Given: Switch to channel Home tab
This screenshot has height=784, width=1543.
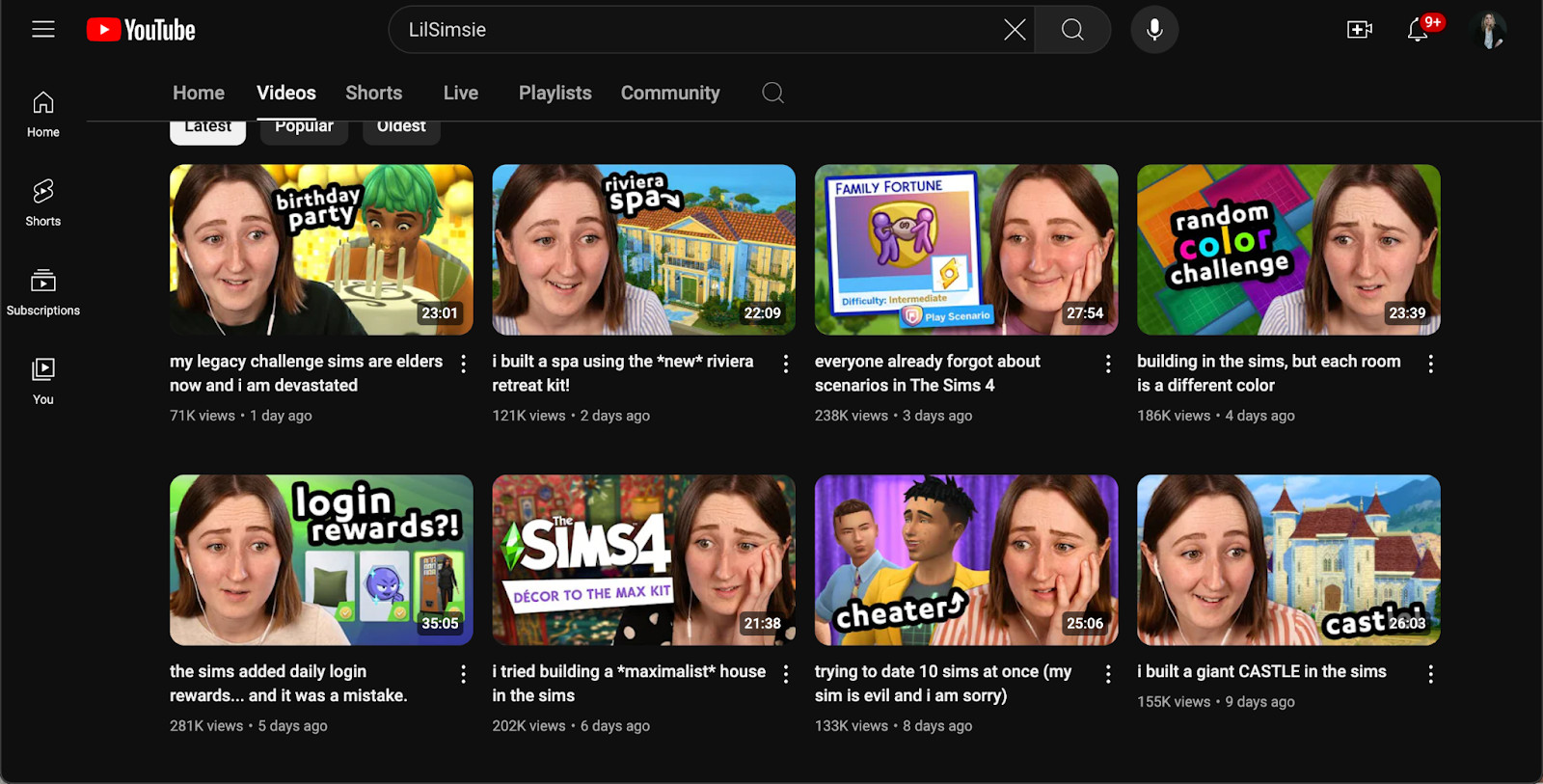Looking at the screenshot, I should tap(199, 93).
